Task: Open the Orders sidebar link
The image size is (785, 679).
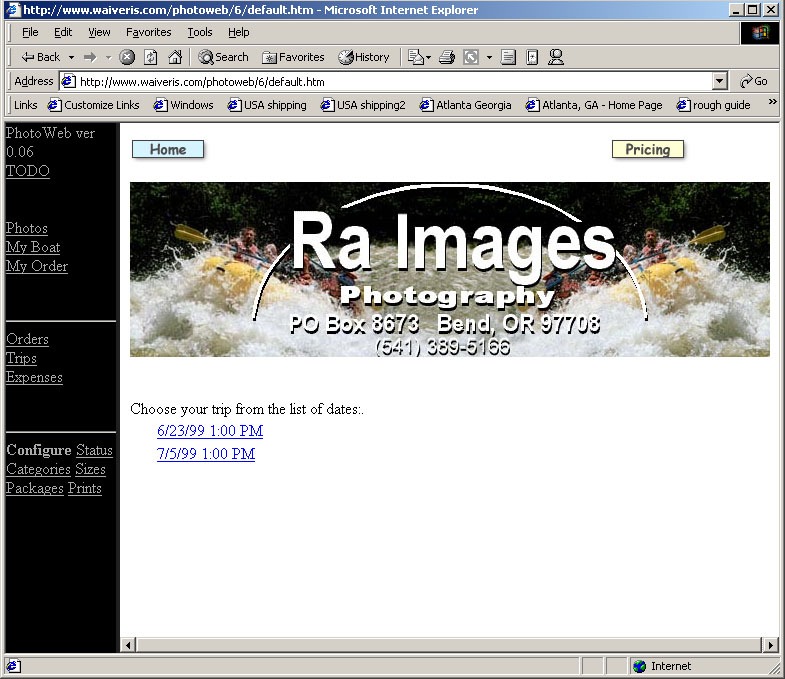Action: pos(27,340)
